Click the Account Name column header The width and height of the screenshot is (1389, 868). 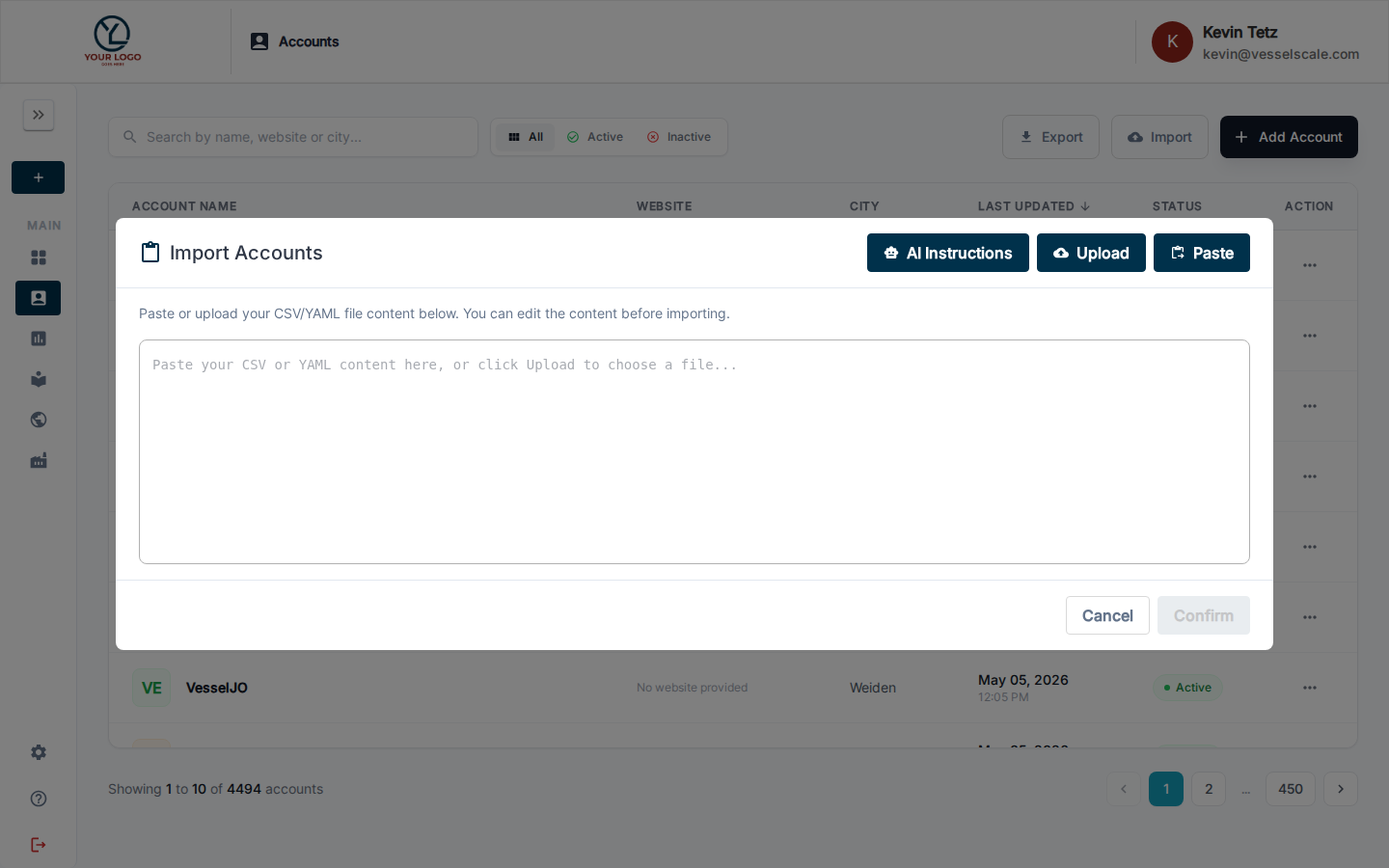click(x=184, y=206)
